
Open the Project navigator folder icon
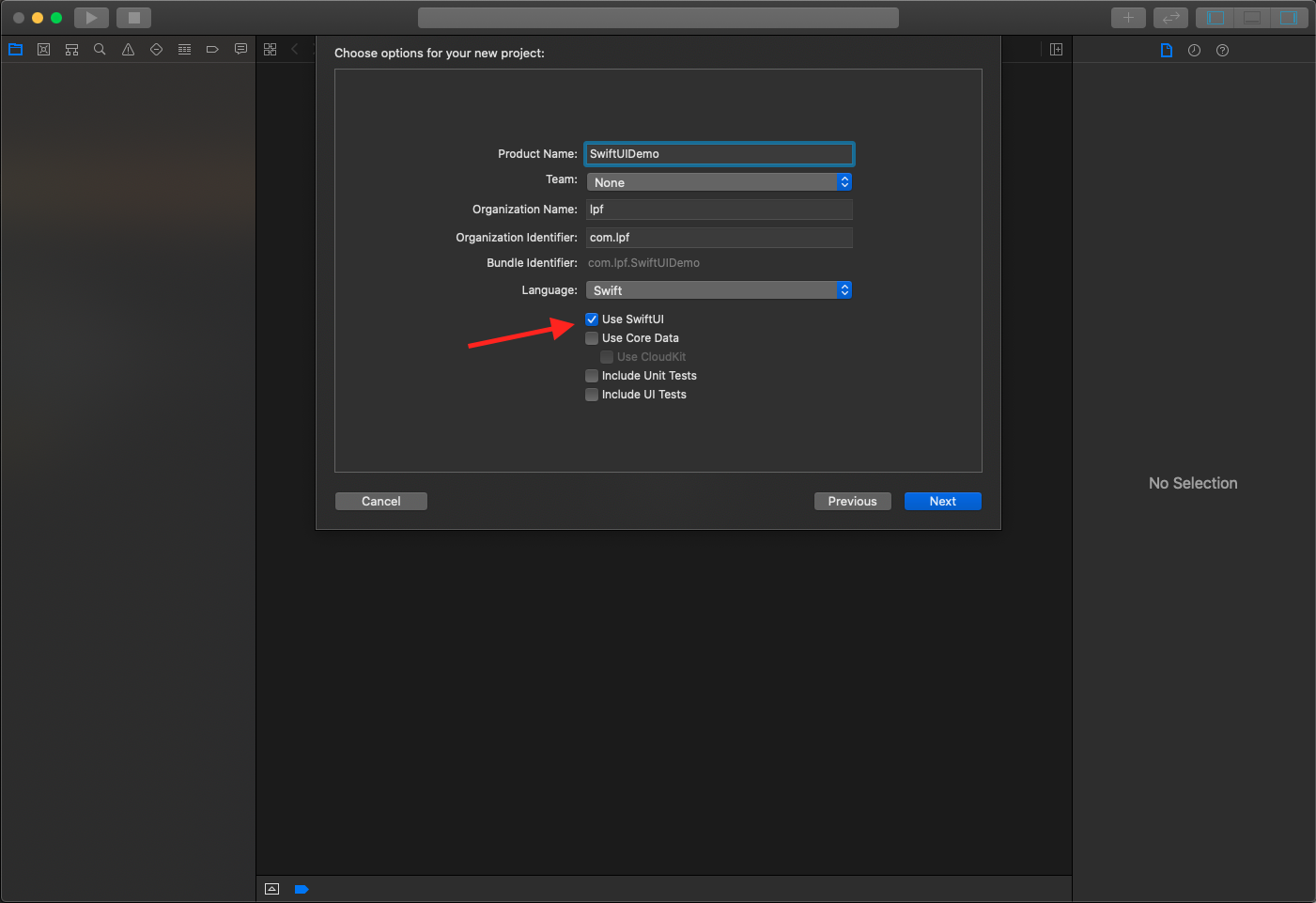[x=16, y=50]
